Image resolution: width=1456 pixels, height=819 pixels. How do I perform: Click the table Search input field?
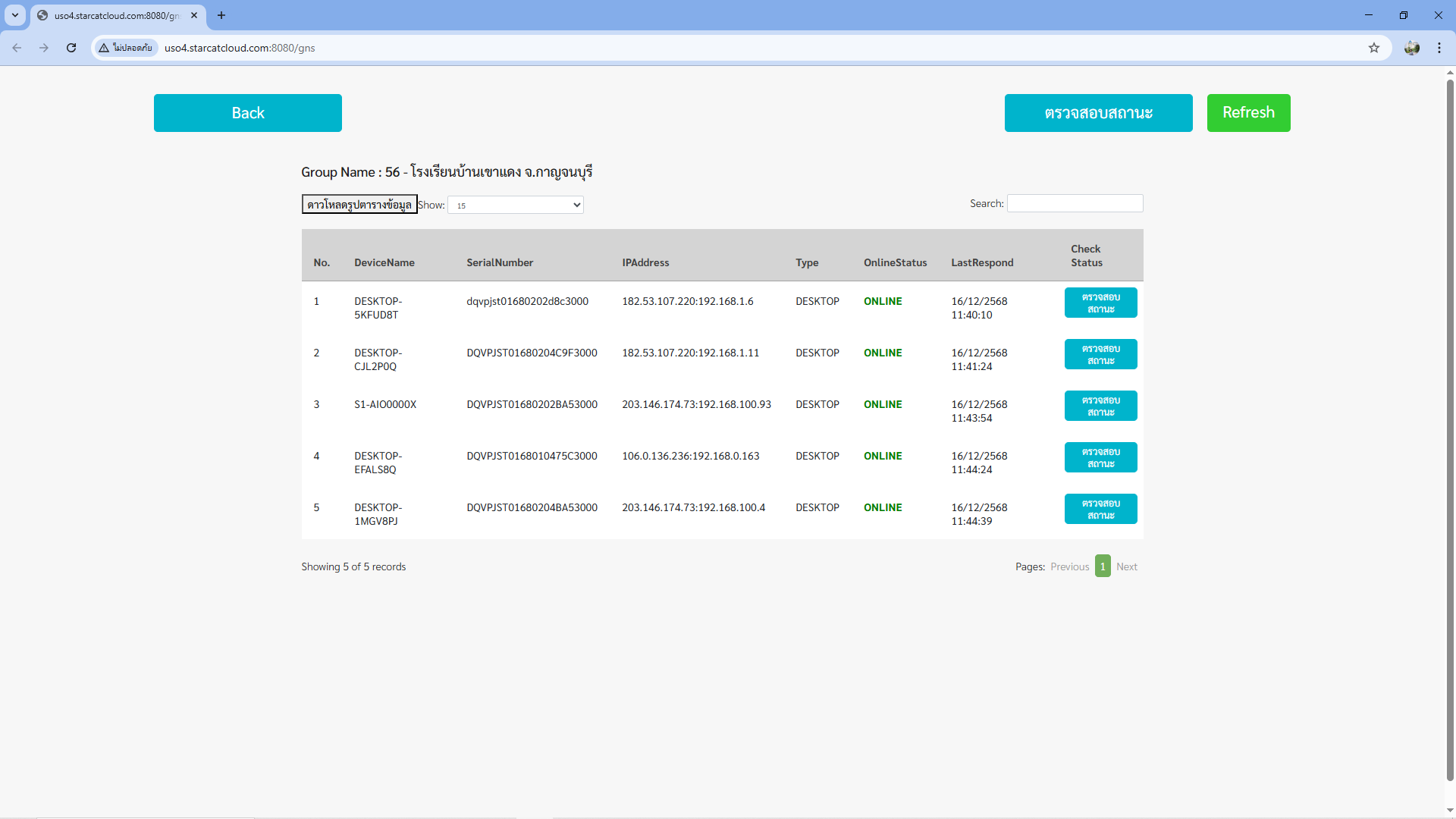click(1075, 203)
